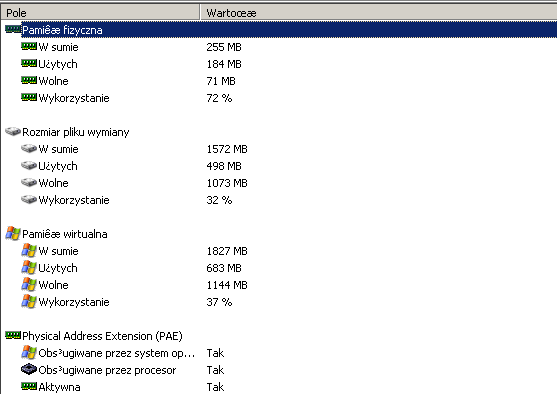Select the 37 % value
Viewport: 557px width, 394px height.
pyautogui.click(x=219, y=302)
